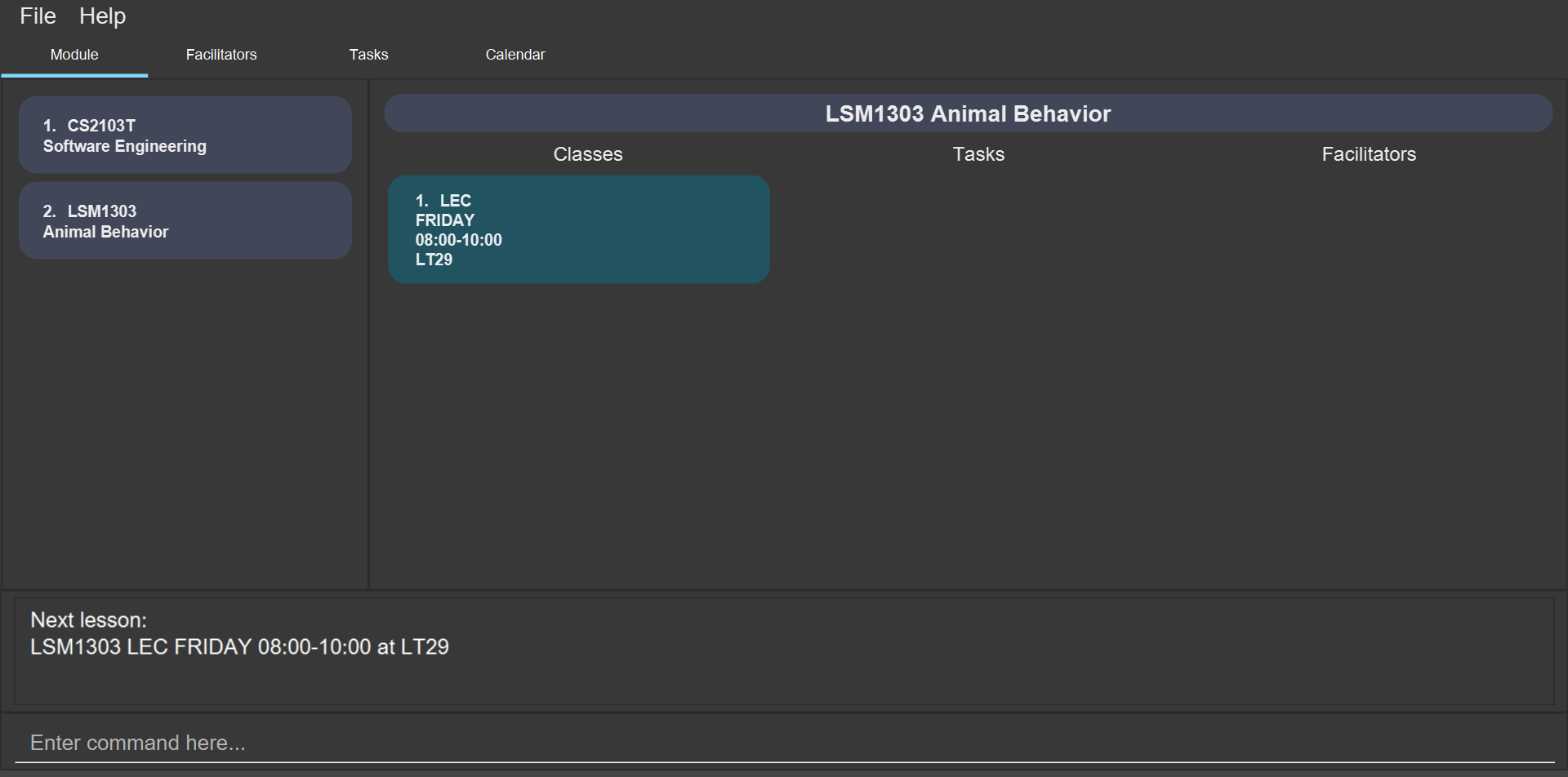This screenshot has height=777, width=1568.
Task: Click the 'Next lesson:' label in result box
Action: [x=88, y=620]
